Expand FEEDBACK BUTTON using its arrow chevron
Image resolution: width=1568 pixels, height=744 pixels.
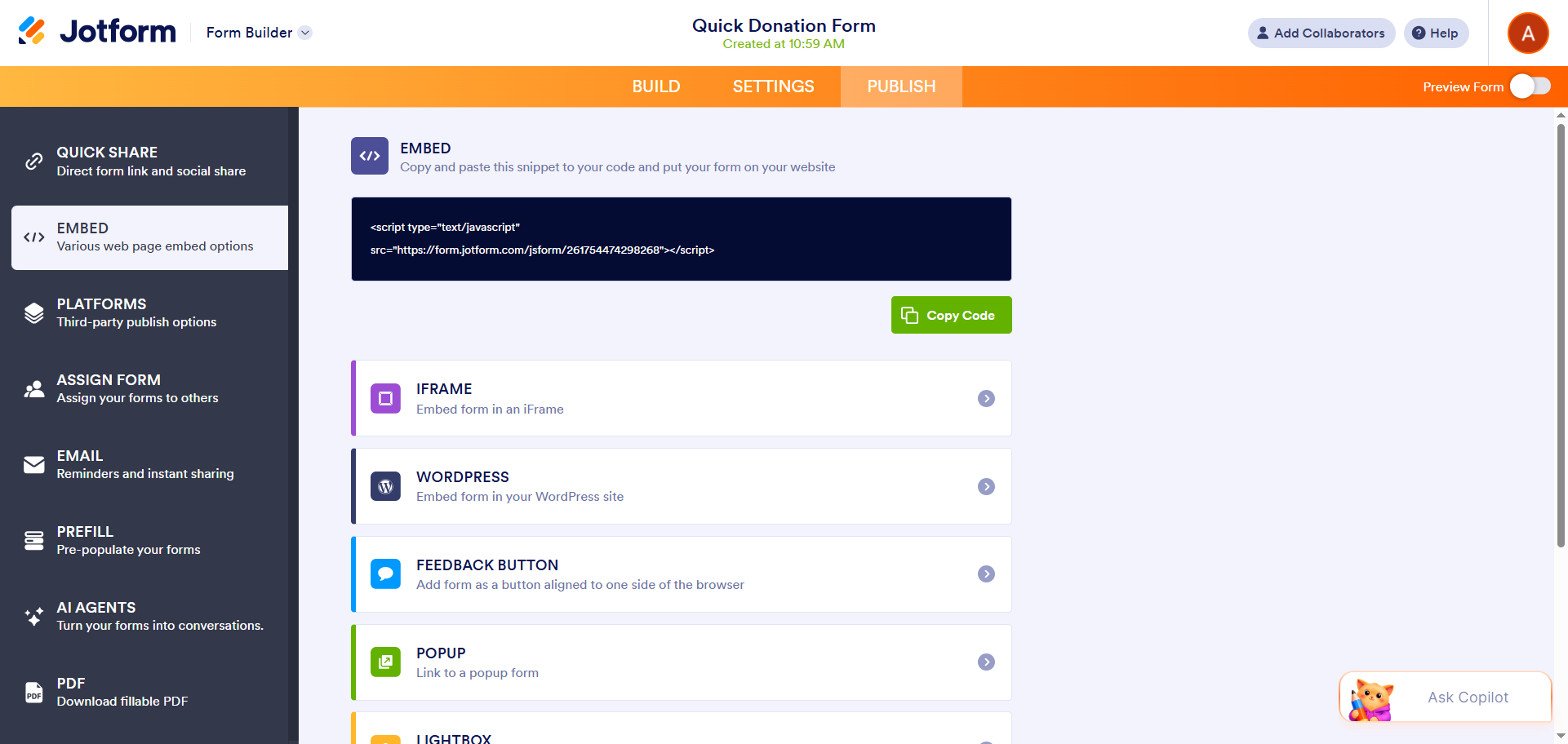[986, 574]
